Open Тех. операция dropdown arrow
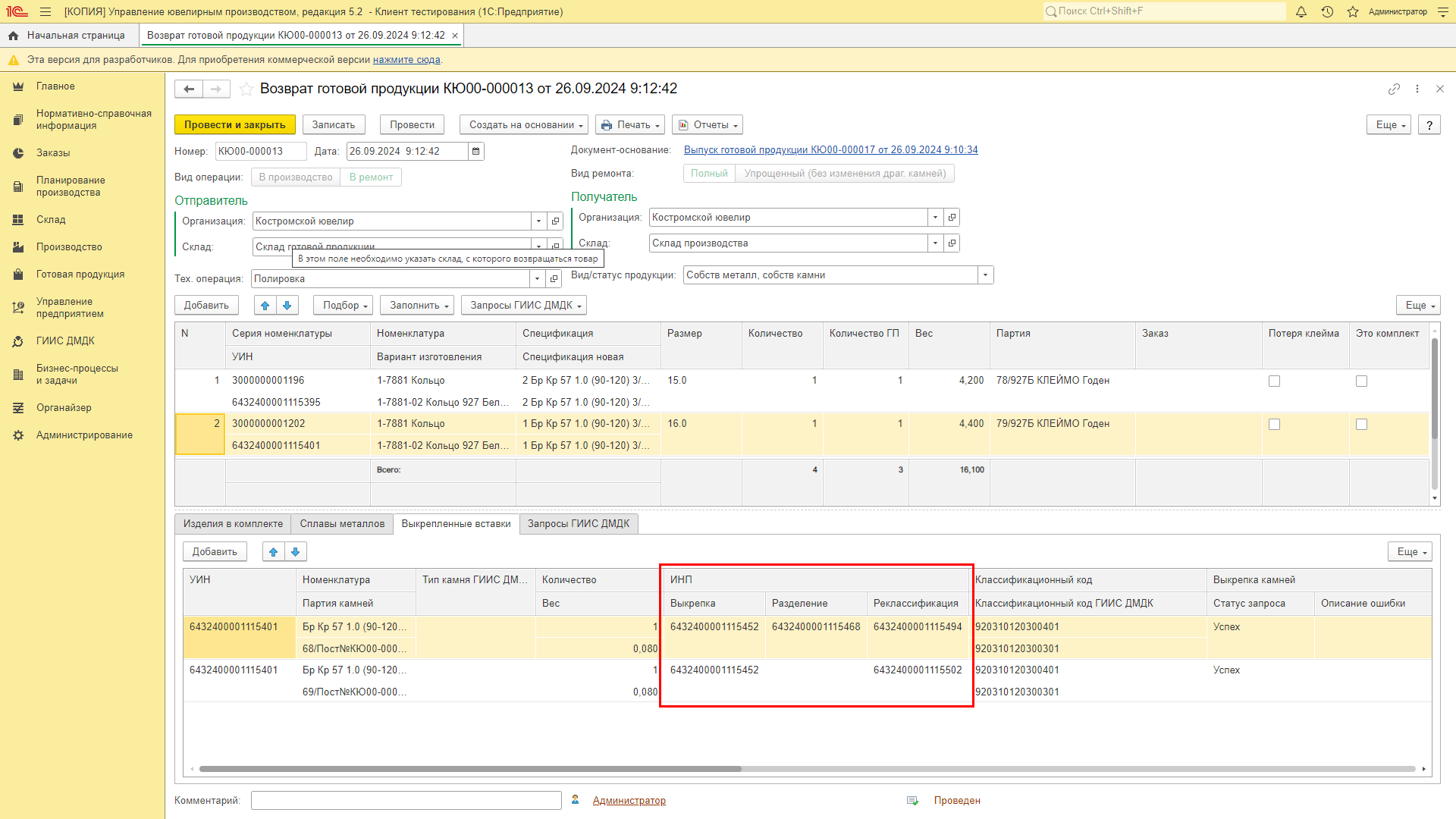Image resolution: width=1456 pixels, height=819 pixels. (538, 279)
